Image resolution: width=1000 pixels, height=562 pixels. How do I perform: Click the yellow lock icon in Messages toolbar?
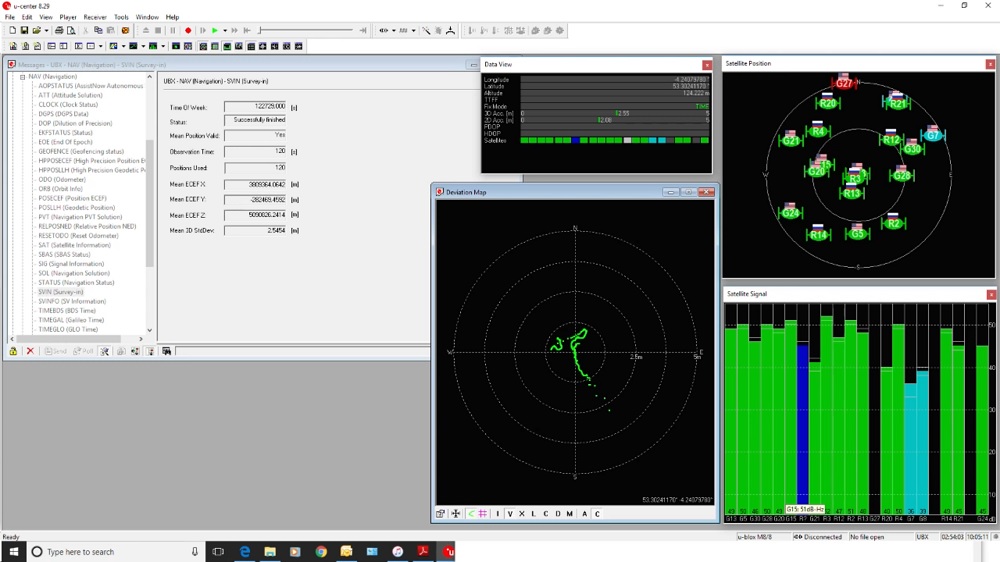coord(13,351)
